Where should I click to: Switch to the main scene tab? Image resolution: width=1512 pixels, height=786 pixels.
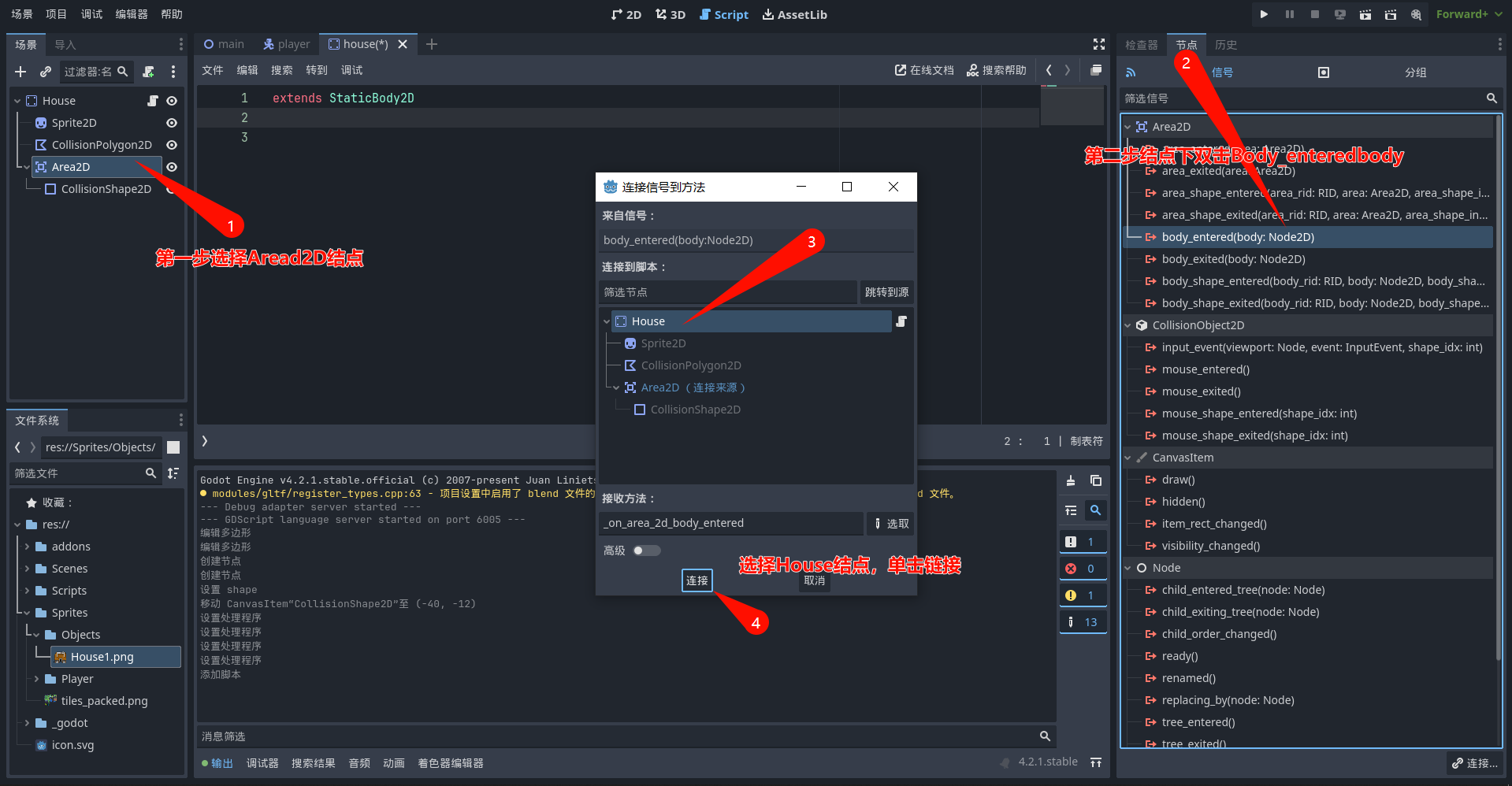(224, 44)
